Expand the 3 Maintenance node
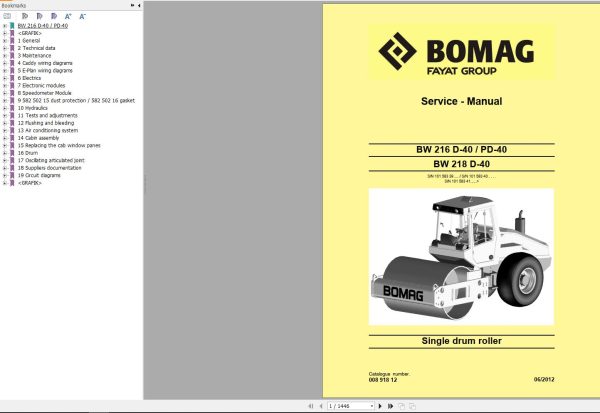Screen dimensions: 600x413 pyautogui.click(x=5, y=56)
